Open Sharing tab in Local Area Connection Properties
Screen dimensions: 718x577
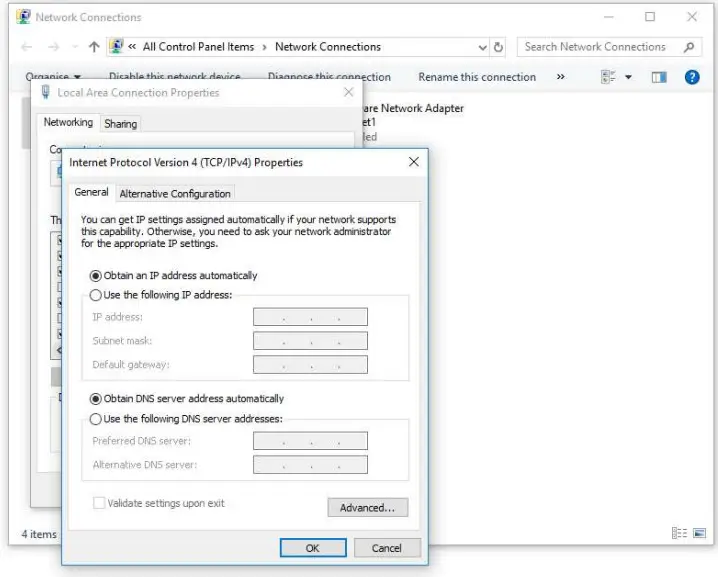[x=120, y=124]
